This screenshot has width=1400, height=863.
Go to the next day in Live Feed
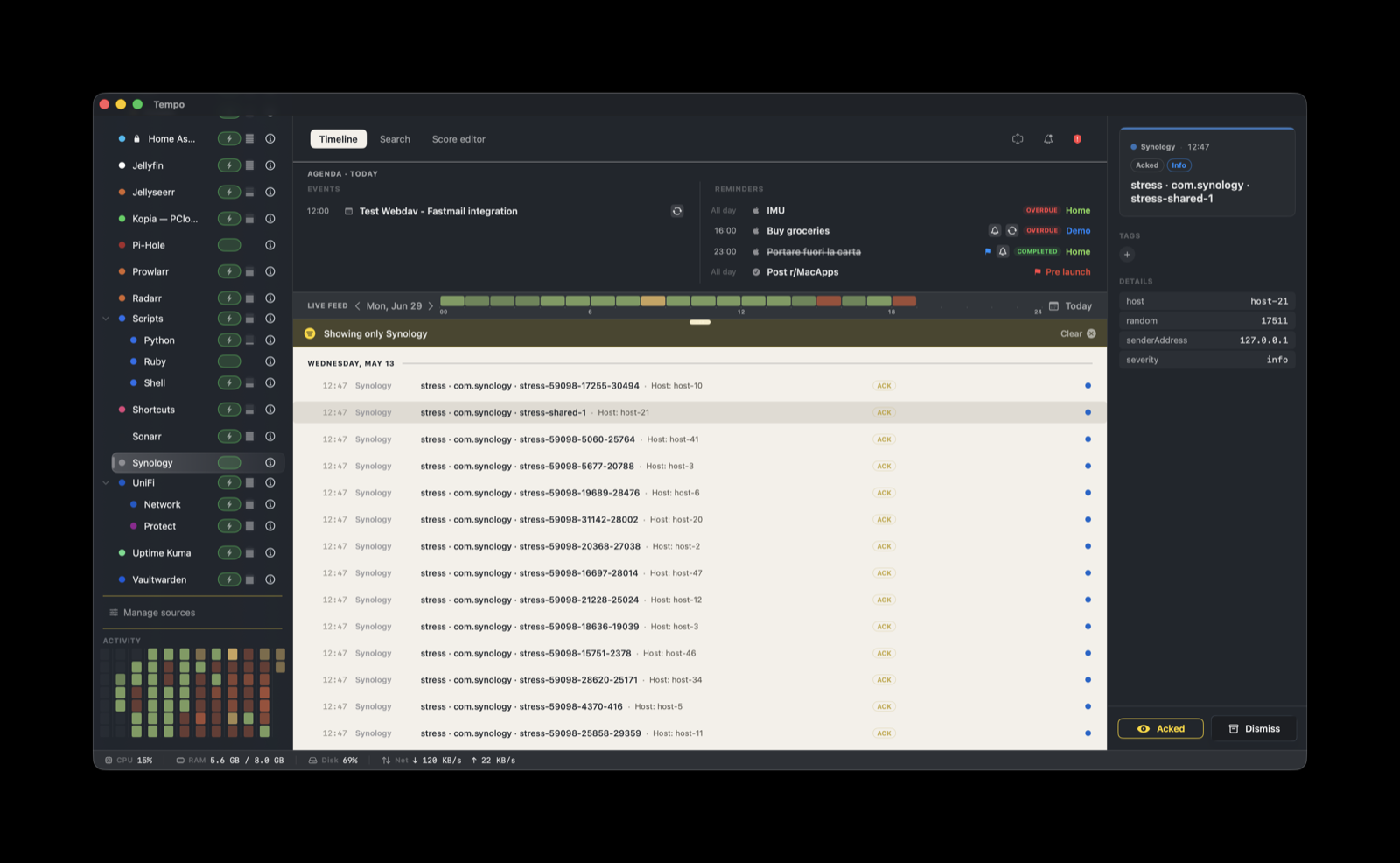pos(430,306)
